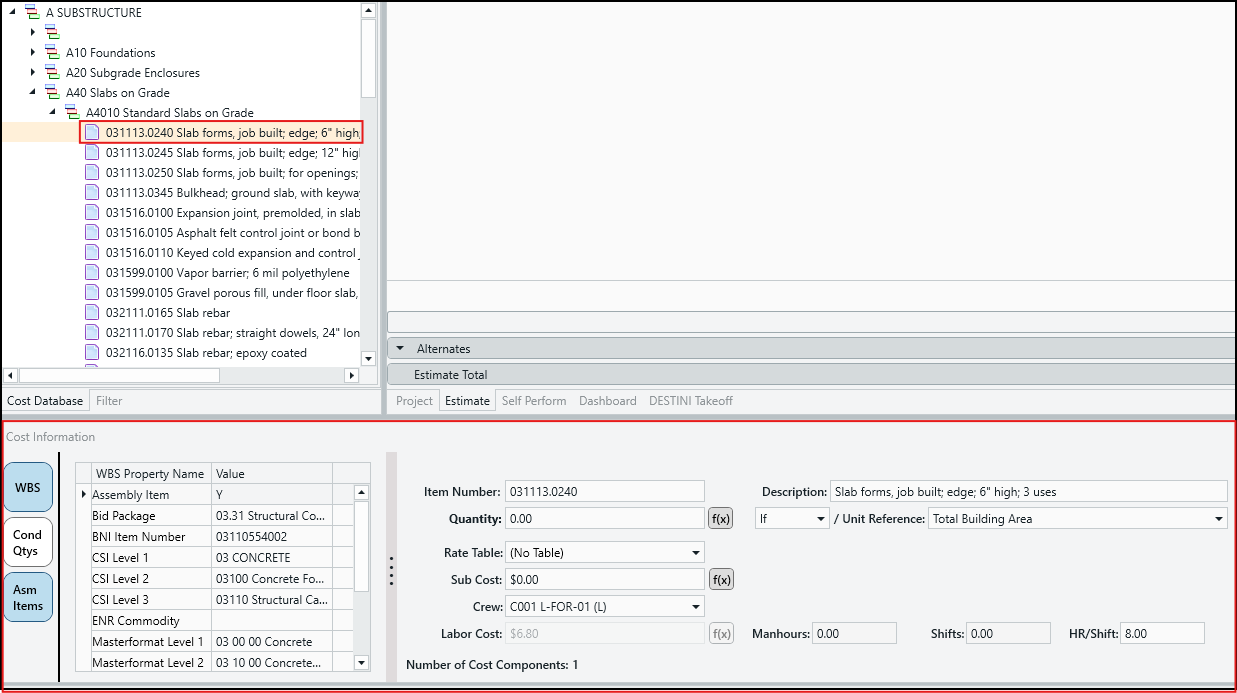
Task: Click the Cond Qtys side button
Action: pyautogui.click(x=28, y=542)
